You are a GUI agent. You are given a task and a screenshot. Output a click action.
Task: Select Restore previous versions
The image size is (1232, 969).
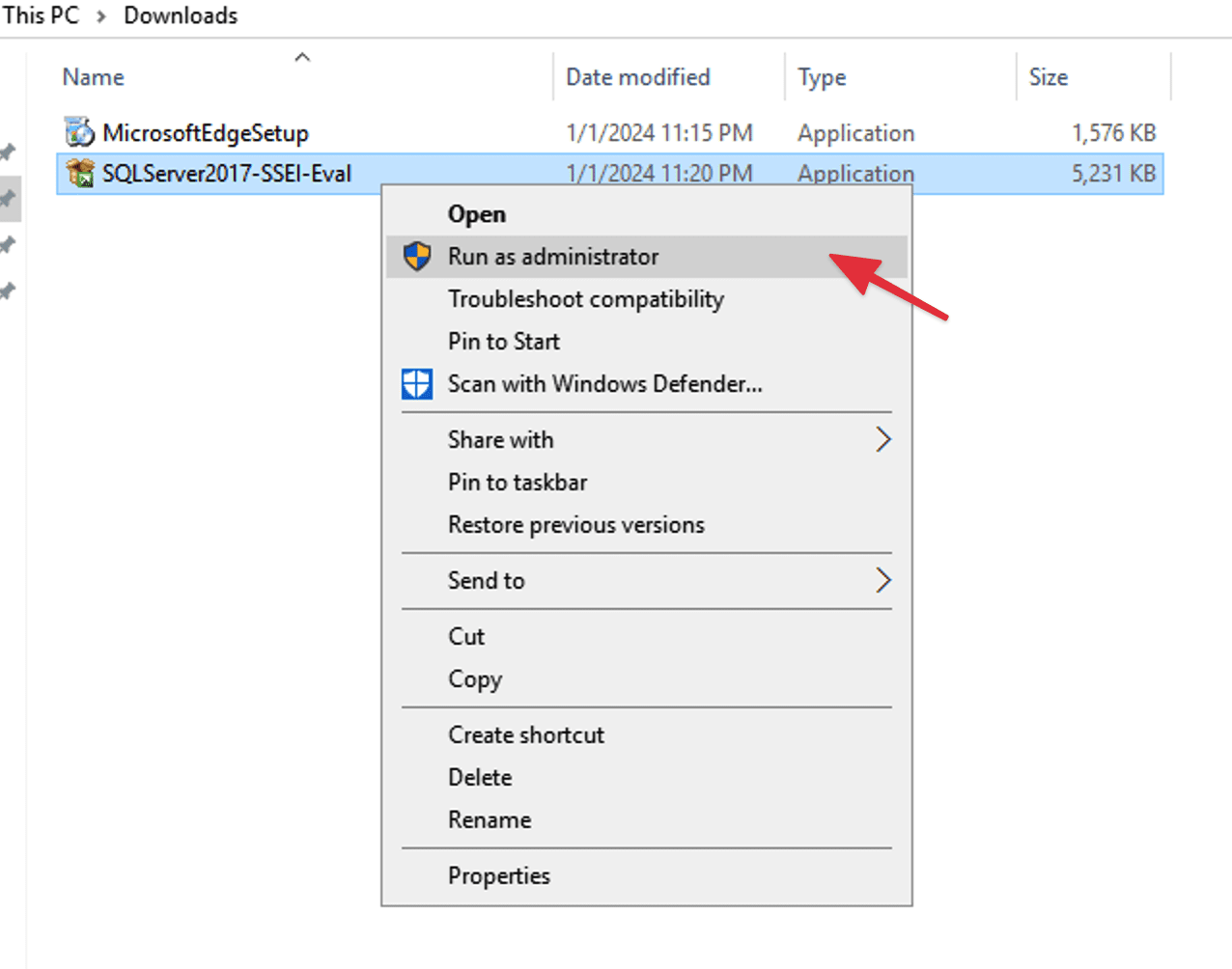(575, 525)
